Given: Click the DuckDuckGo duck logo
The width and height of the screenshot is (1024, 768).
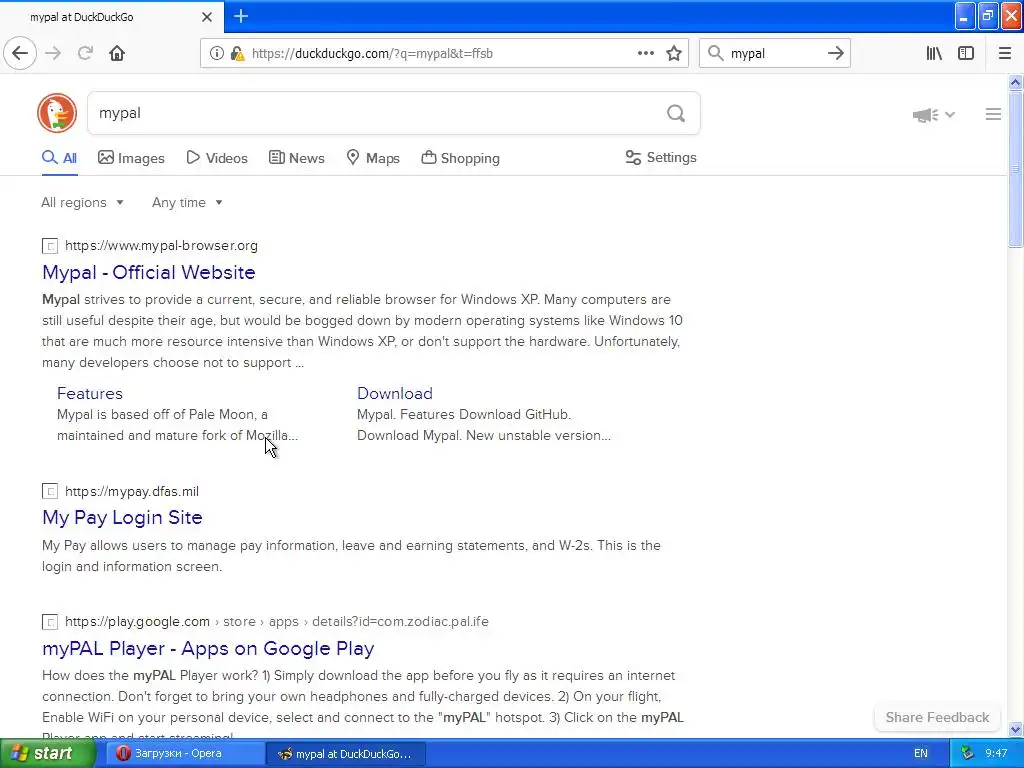Looking at the screenshot, I should click(x=57, y=113).
